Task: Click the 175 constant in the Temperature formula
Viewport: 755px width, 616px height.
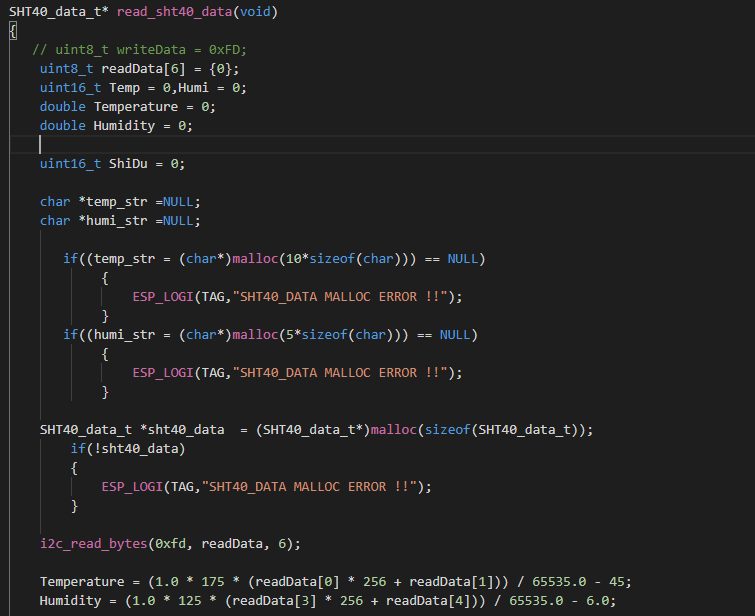Action: point(213,582)
